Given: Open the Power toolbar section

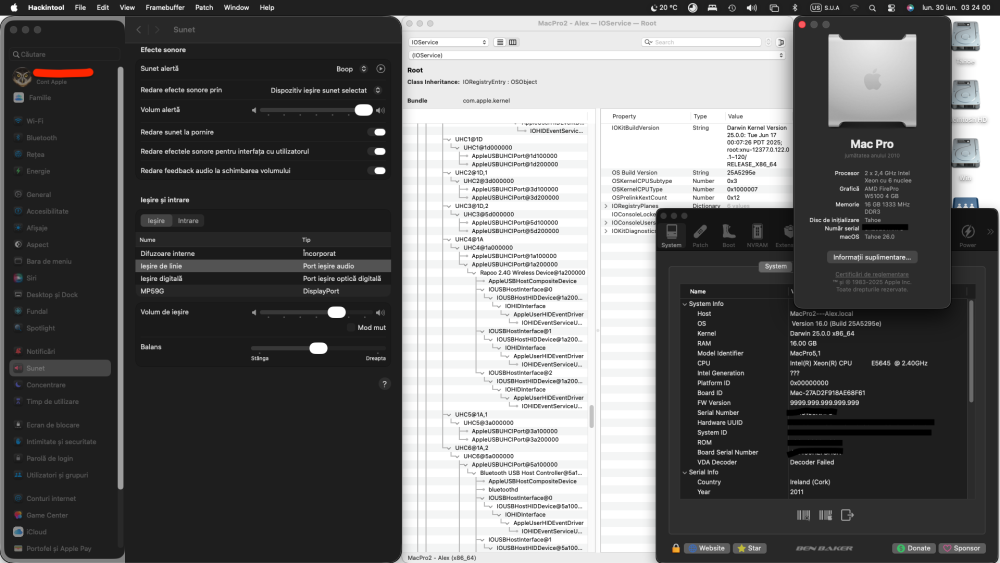Looking at the screenshot, I should click(967, 235).
